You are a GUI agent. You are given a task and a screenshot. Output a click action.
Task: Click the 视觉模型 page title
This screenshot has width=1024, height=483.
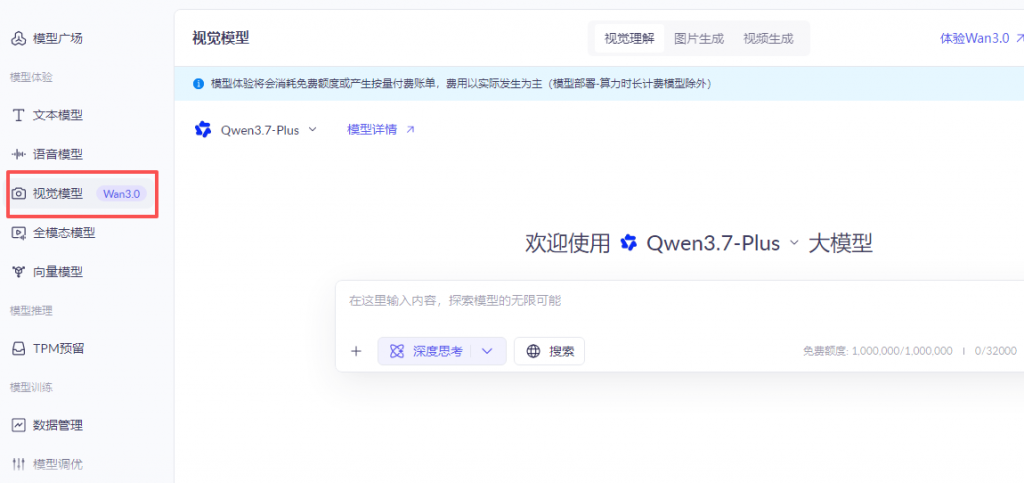(221, 38)
